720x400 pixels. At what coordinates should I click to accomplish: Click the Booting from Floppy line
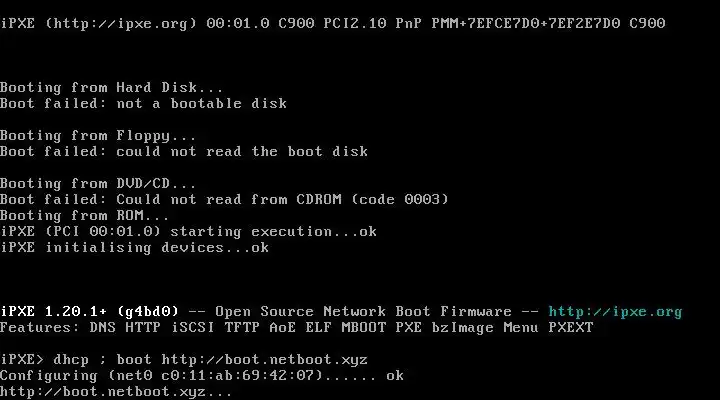click(98, 136)
